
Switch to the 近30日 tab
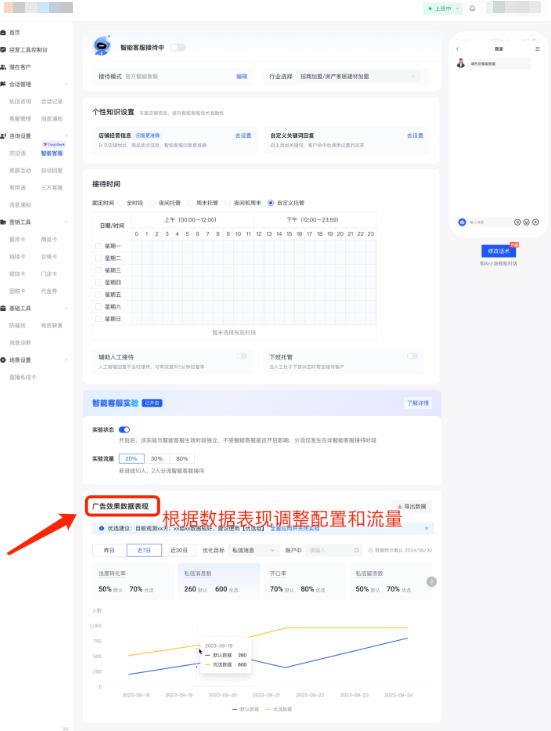point(179,550)
